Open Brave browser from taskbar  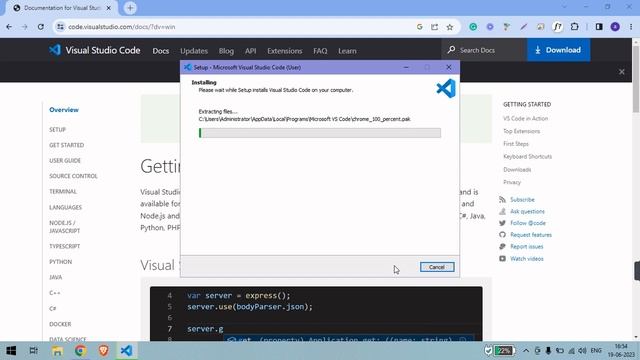[104, 351]
